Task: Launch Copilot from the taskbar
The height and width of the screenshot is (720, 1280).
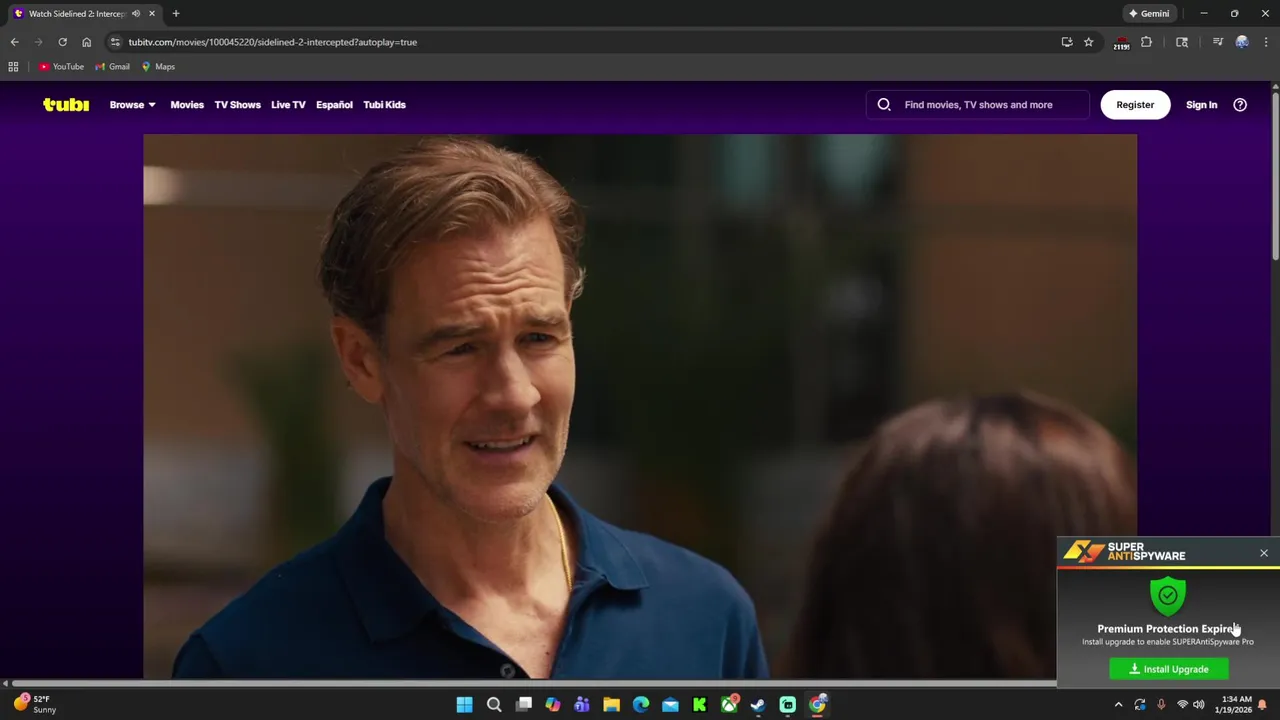Action: 553,705
